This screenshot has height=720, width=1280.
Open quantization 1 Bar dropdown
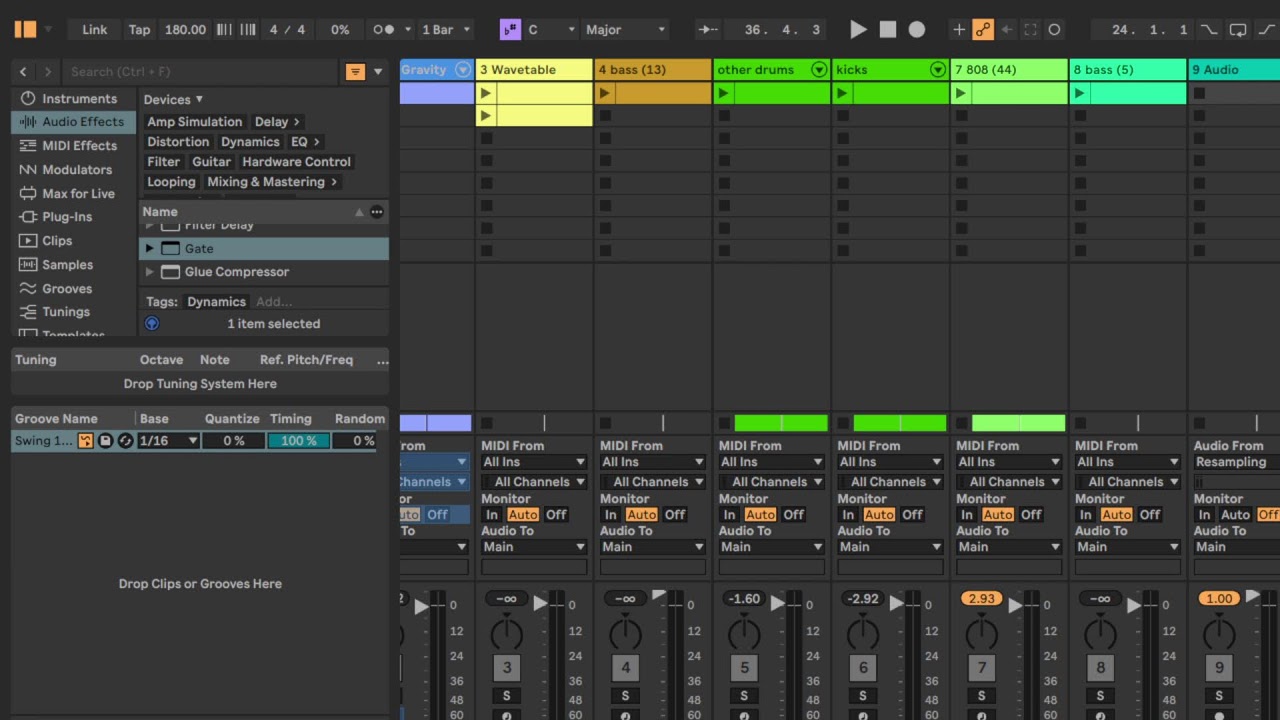tap(445, 29)
